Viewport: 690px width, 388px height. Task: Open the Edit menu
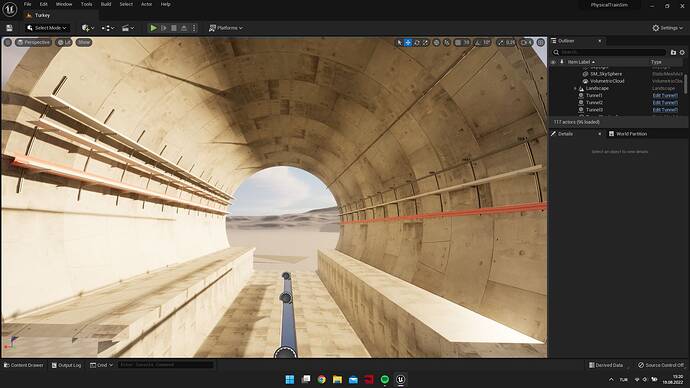click(44, 4)
